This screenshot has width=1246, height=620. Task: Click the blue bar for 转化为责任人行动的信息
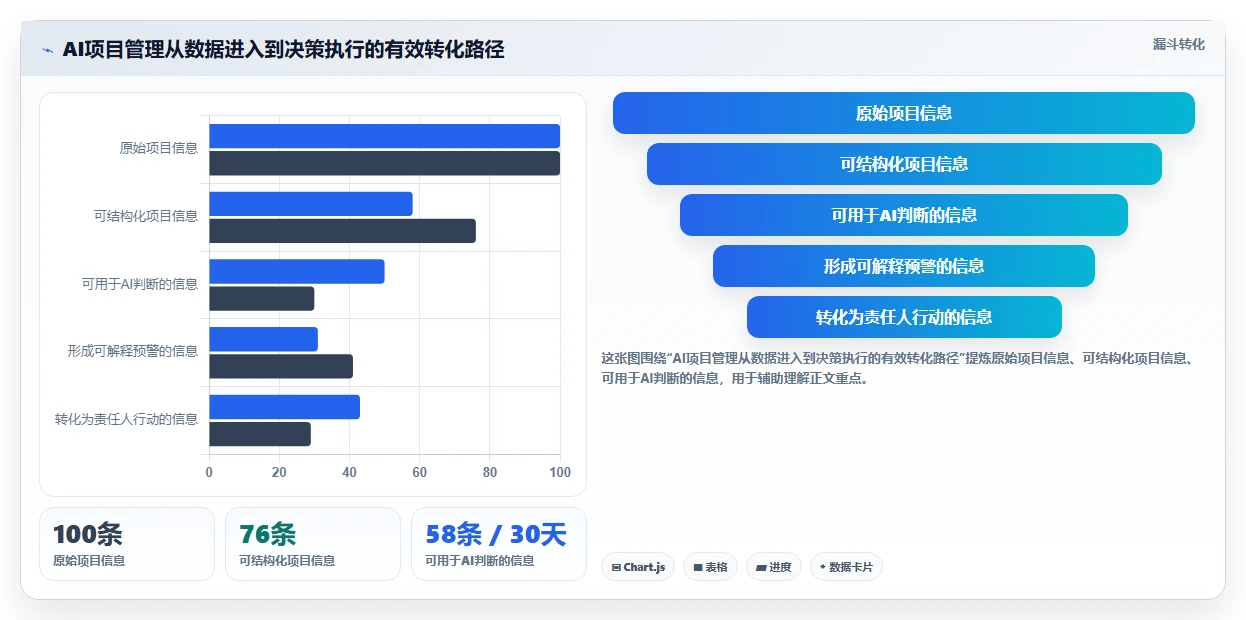[284, 407]
